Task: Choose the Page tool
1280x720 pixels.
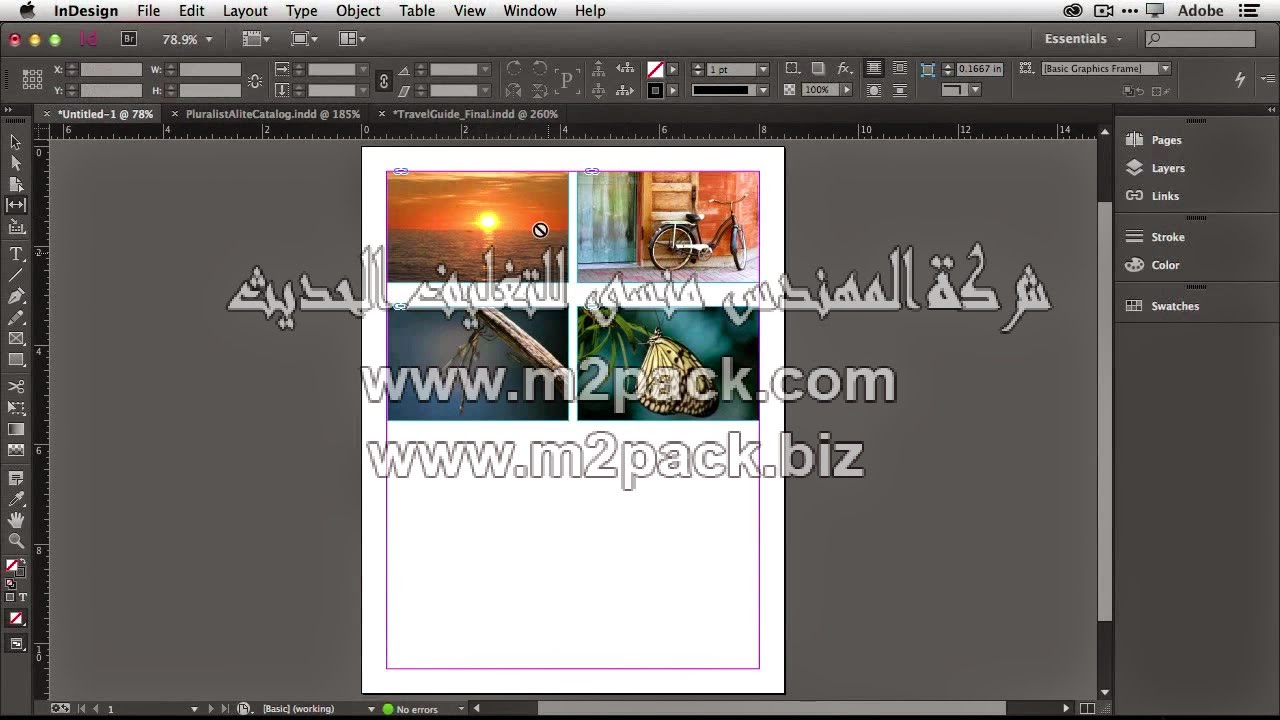Action: [15, 184]
